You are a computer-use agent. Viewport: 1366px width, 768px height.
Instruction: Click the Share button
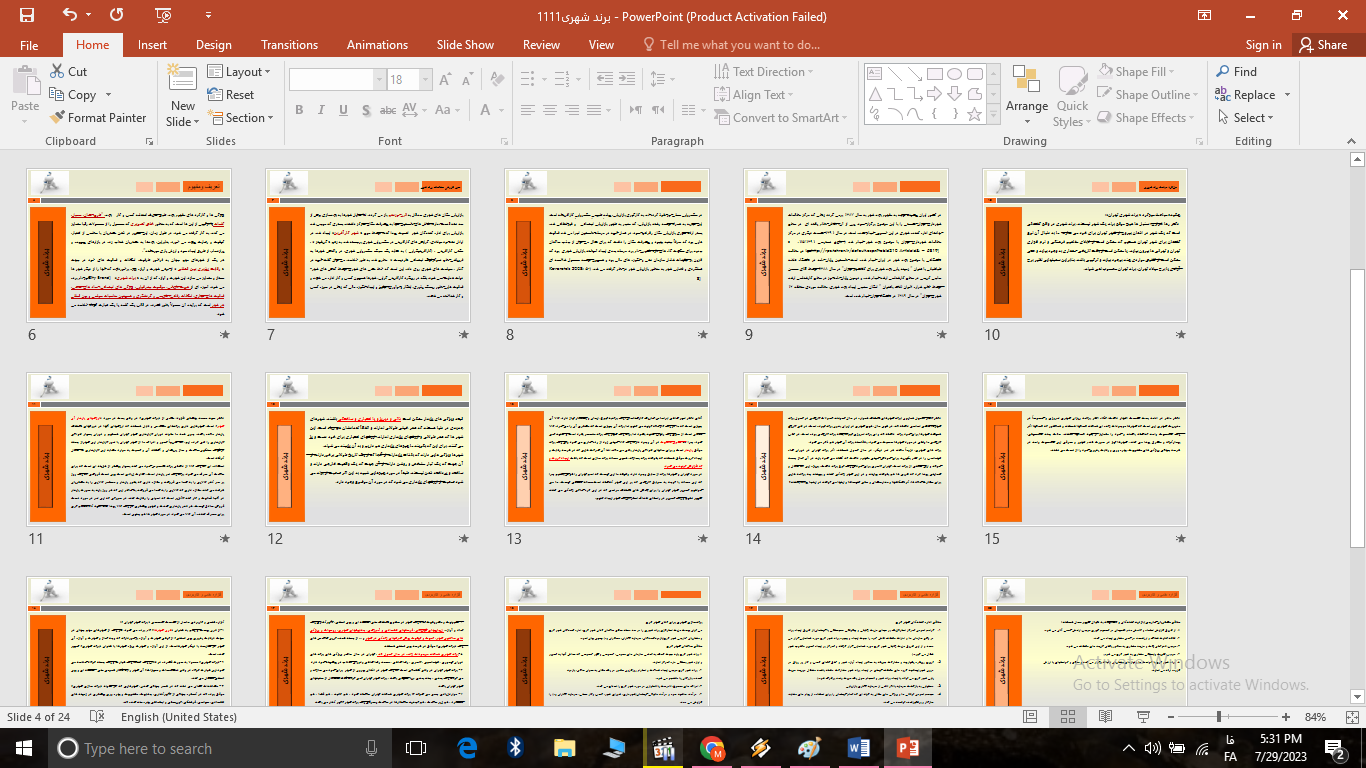click(1323, 45)
